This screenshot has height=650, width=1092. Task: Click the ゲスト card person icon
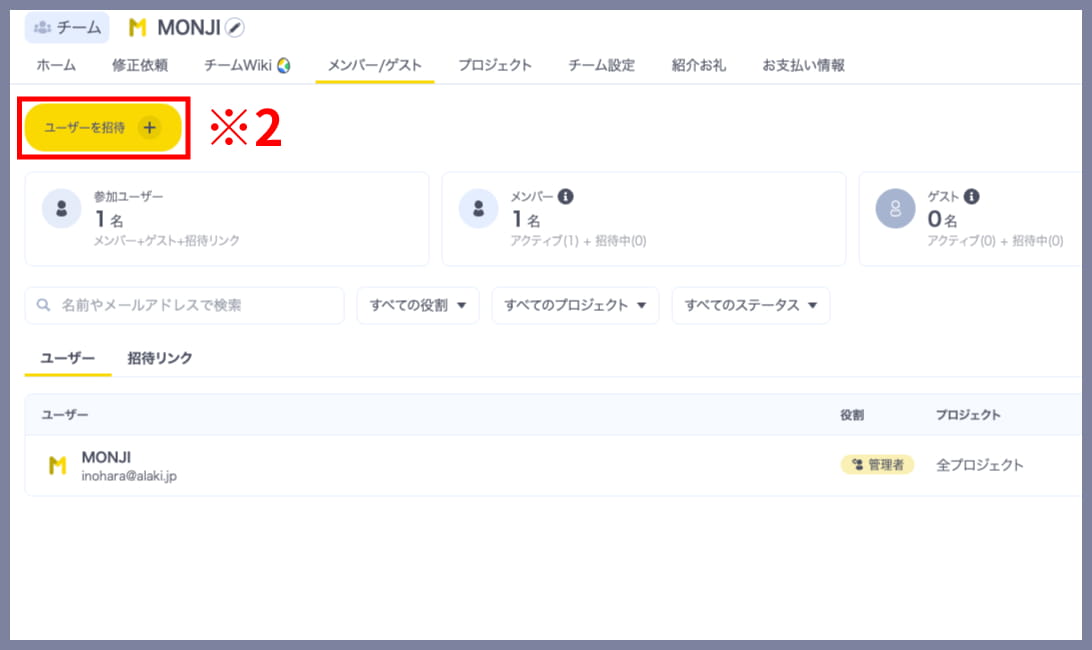tap(895, 208)
